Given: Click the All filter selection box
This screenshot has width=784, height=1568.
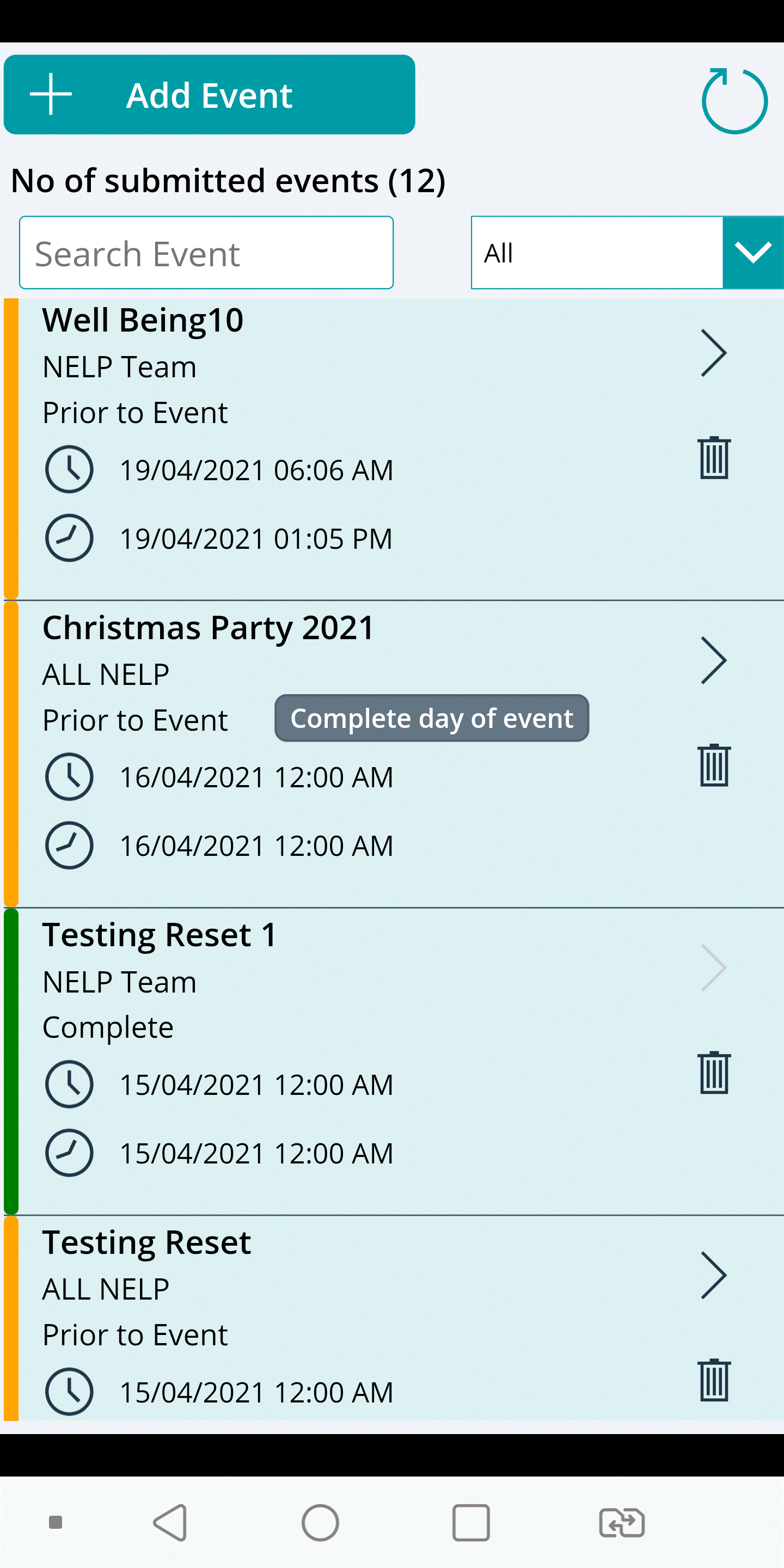Looking at the screenshot, I should coord(597,253).
